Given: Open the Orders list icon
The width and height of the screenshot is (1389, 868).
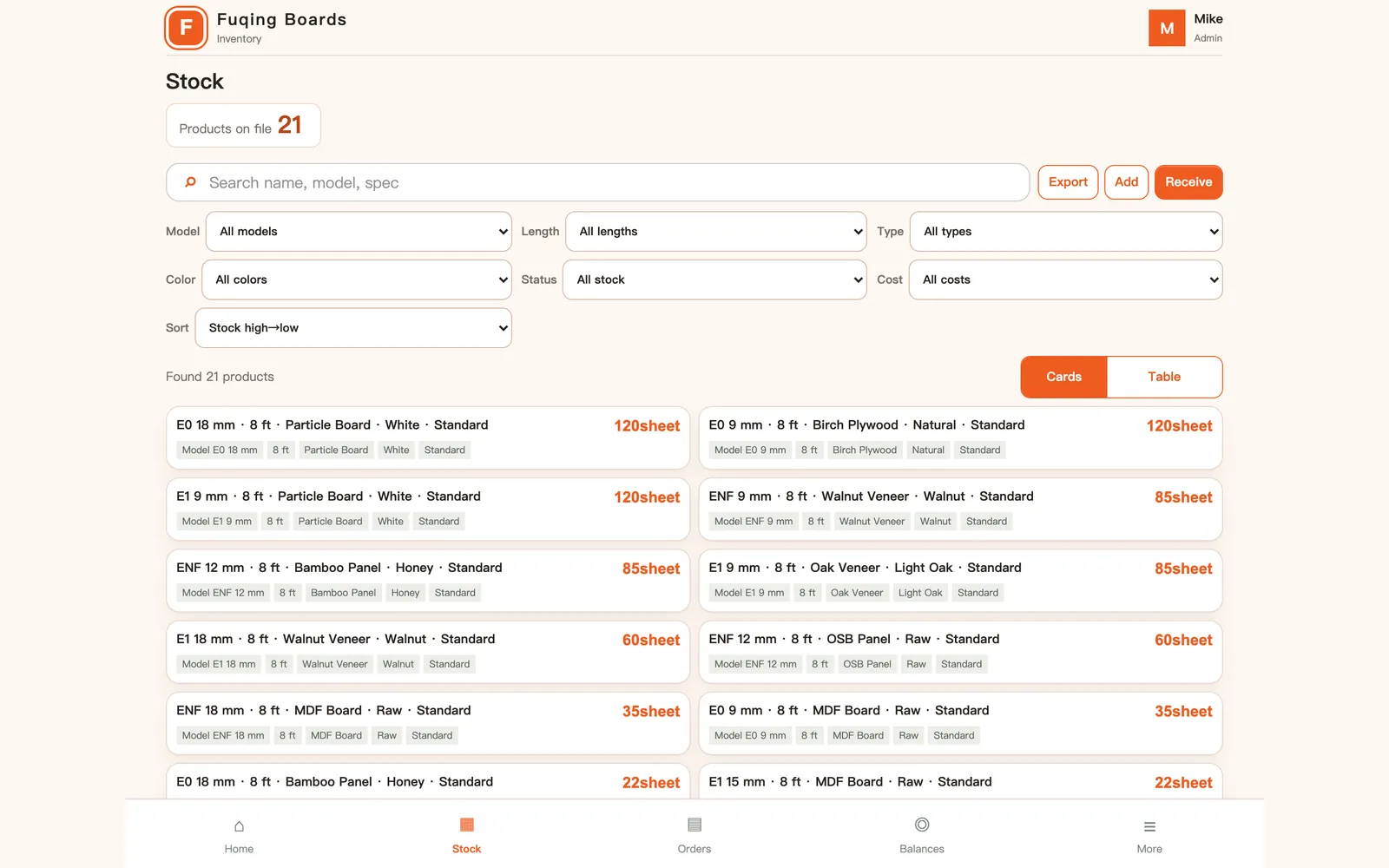Looking at the screenshot, I should (x=694, y=825).
